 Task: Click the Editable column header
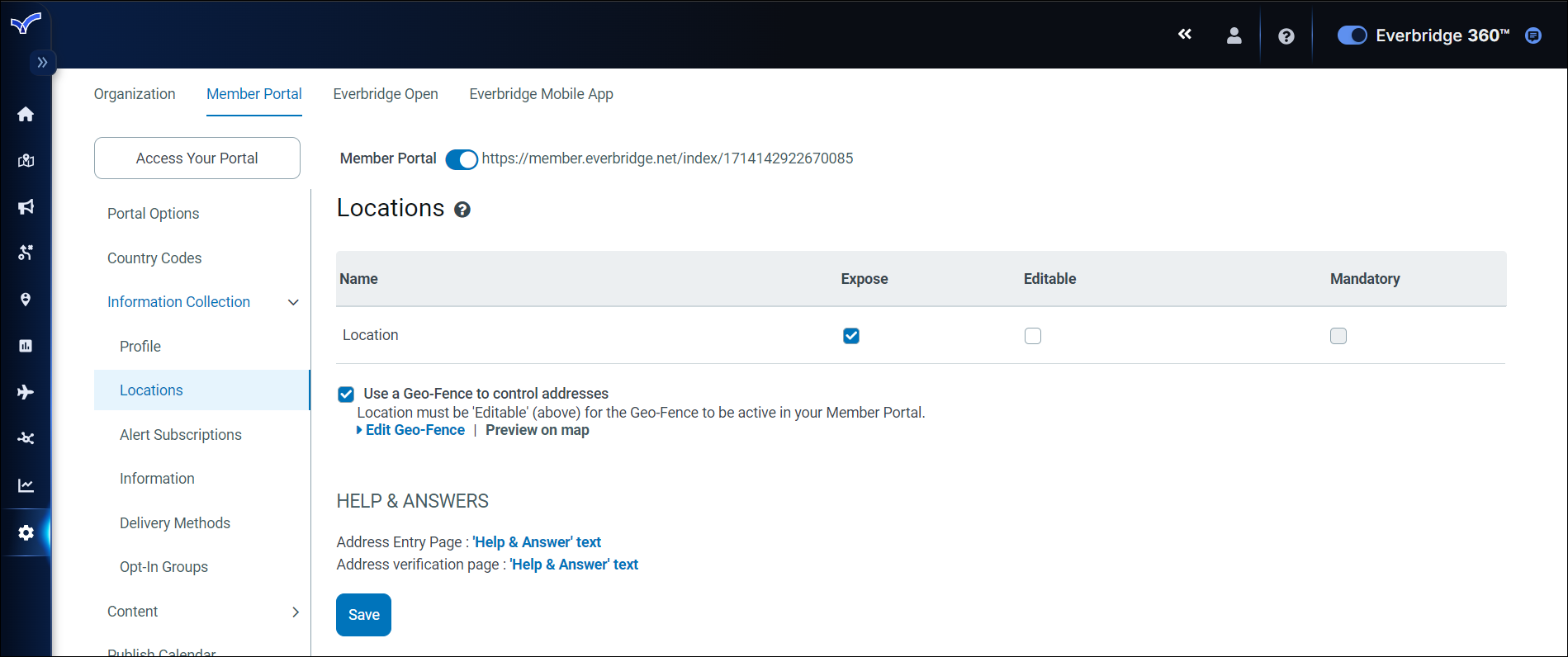point(1049,279)
